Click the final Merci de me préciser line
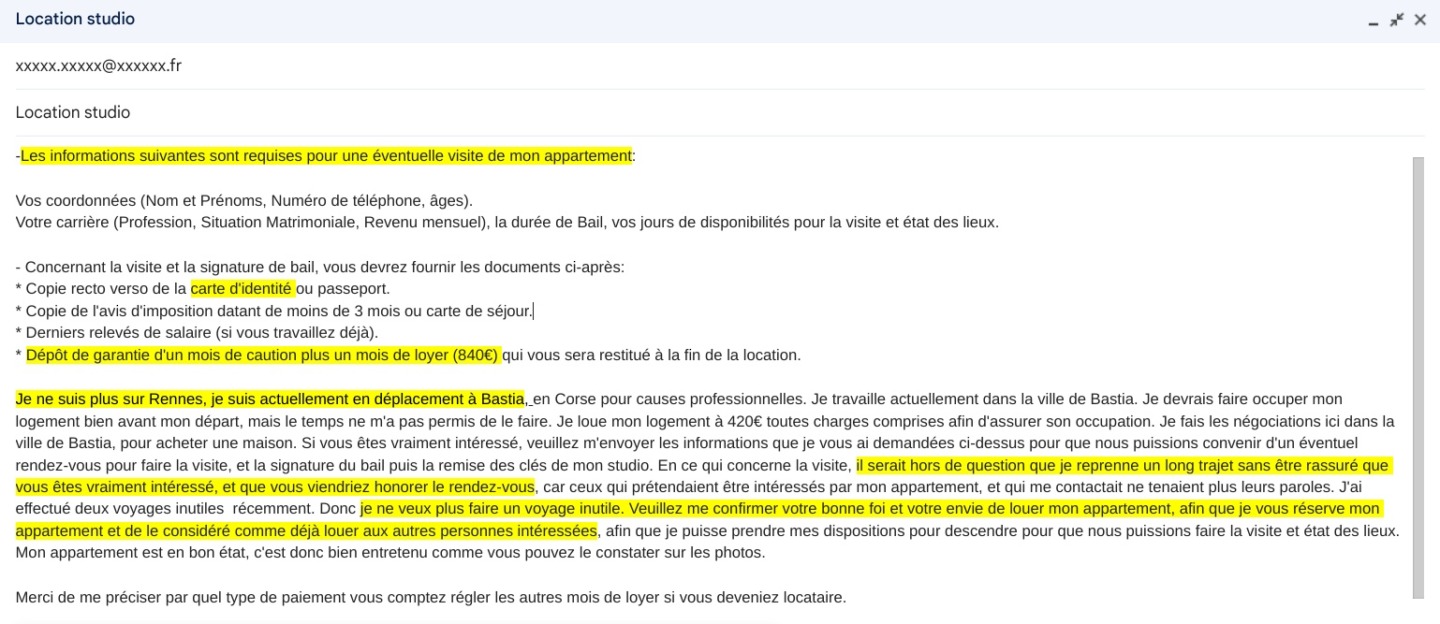This screenshot has height=624, width=1440. click(x=428, y=596)
